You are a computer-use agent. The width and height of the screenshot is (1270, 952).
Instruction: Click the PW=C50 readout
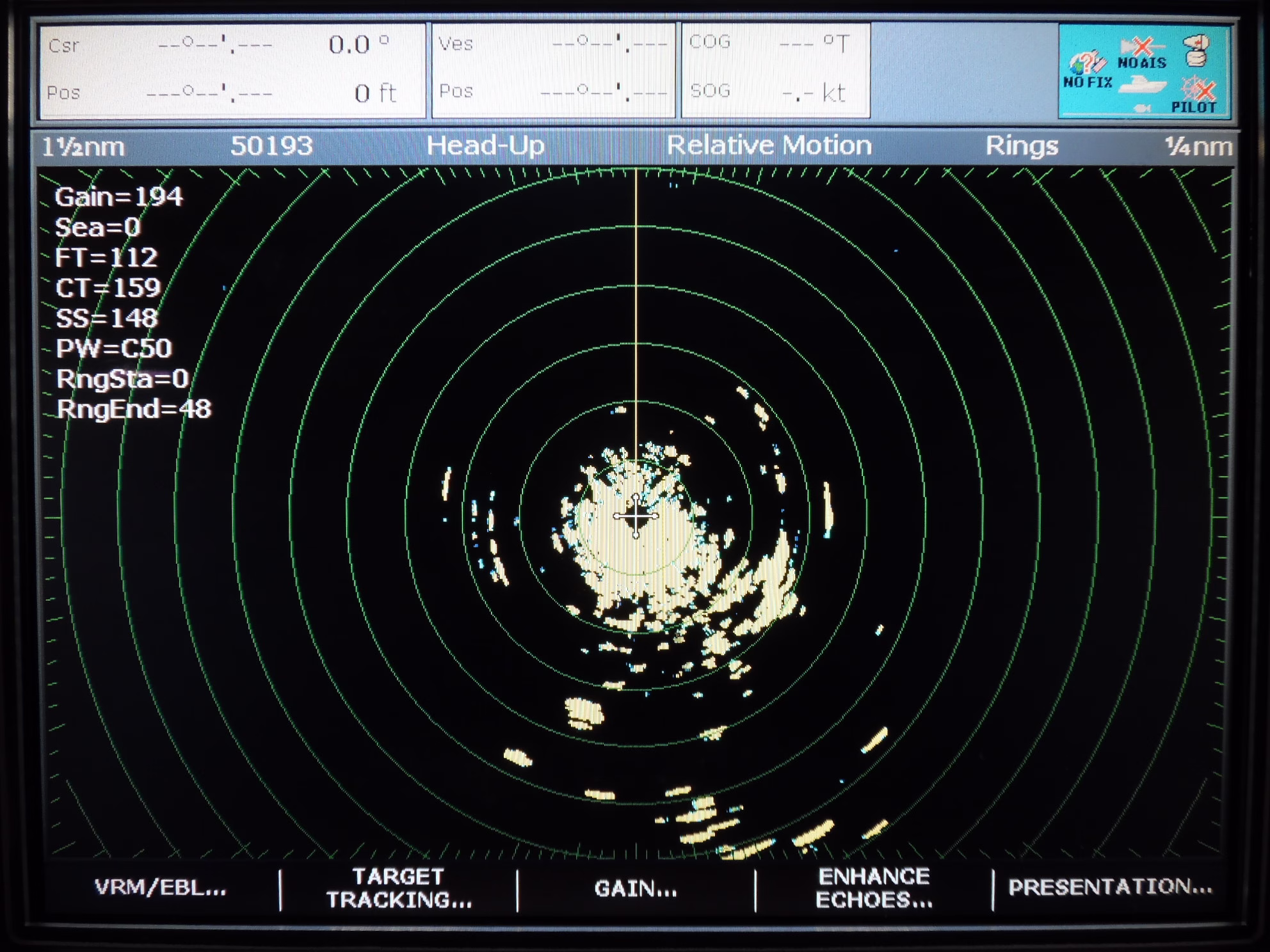[114, 349]
